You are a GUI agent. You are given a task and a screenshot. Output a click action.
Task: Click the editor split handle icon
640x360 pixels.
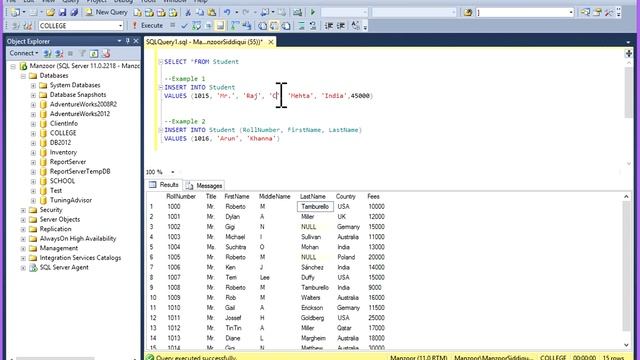628,53
